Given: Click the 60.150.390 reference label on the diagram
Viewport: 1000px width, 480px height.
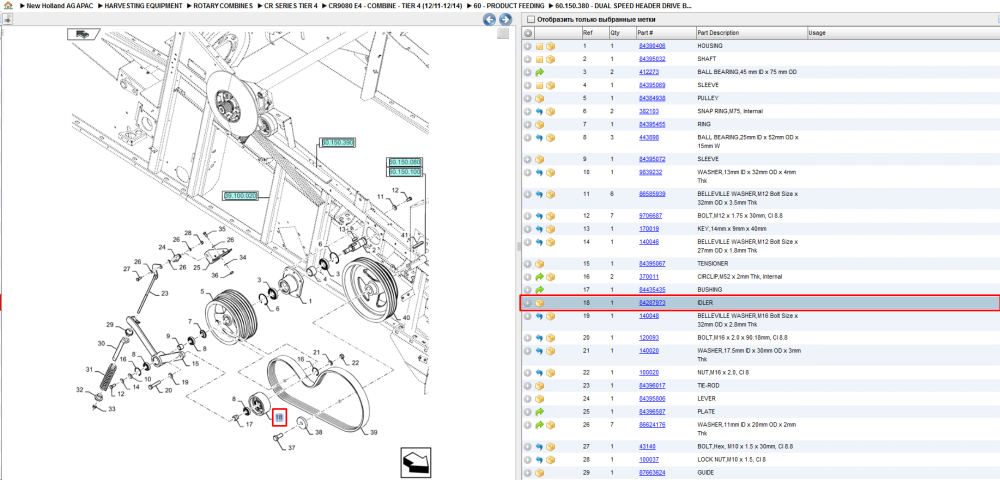Looking at the screenshot, I should [337, 143].
